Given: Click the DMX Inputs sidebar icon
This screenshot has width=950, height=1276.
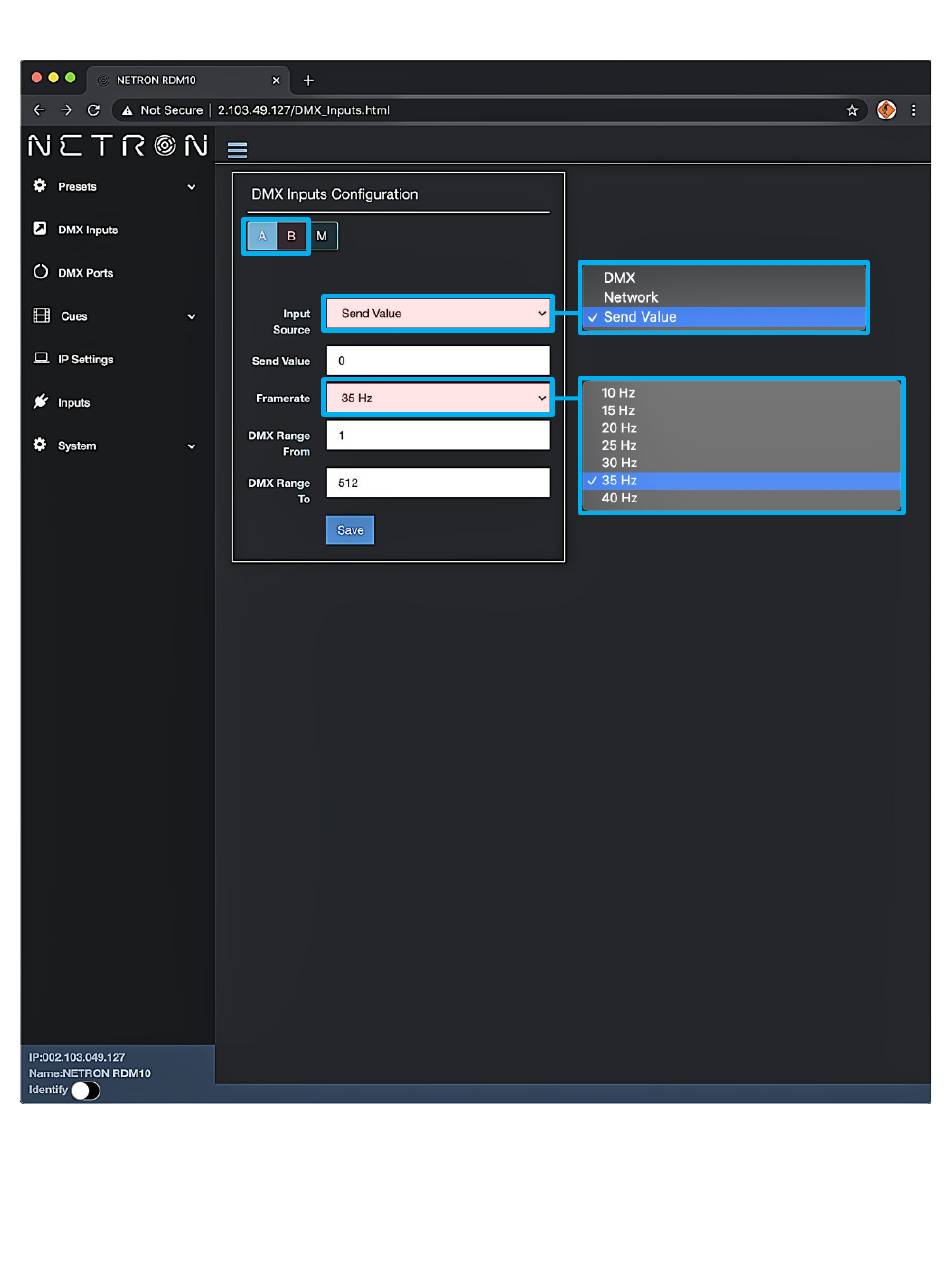Looking at the screenshot, I should click(40, 229).
